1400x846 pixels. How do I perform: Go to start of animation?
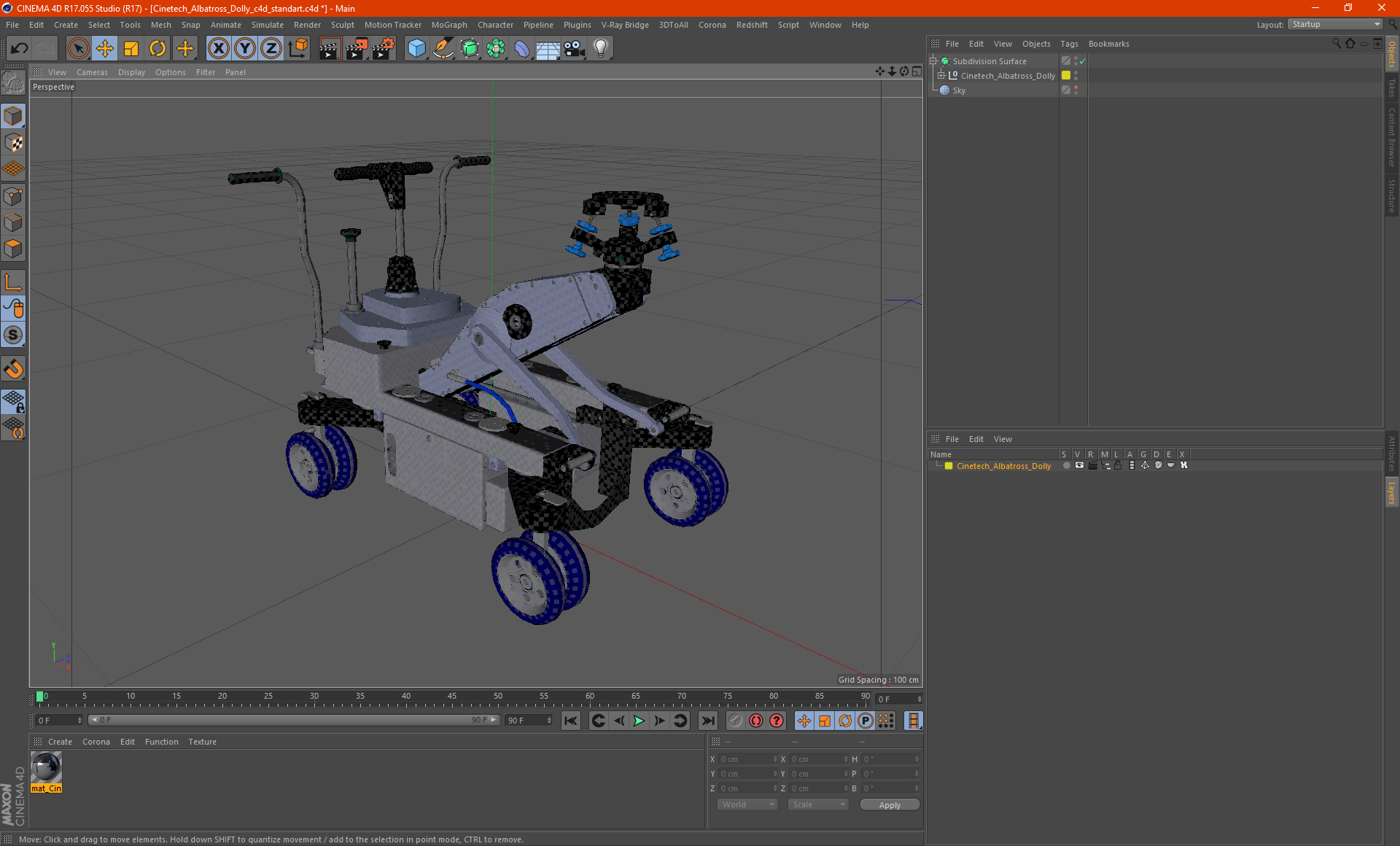coord(571,721)
